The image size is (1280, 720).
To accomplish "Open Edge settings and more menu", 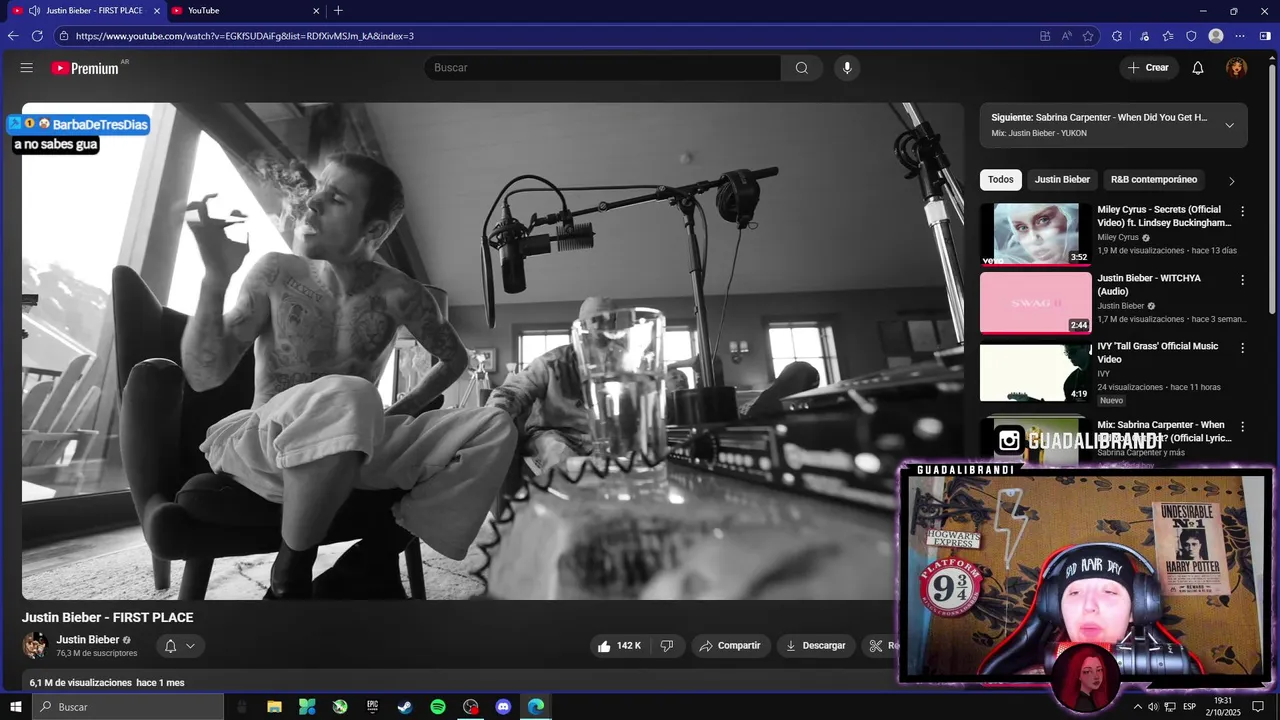I will pos(1240,36).
